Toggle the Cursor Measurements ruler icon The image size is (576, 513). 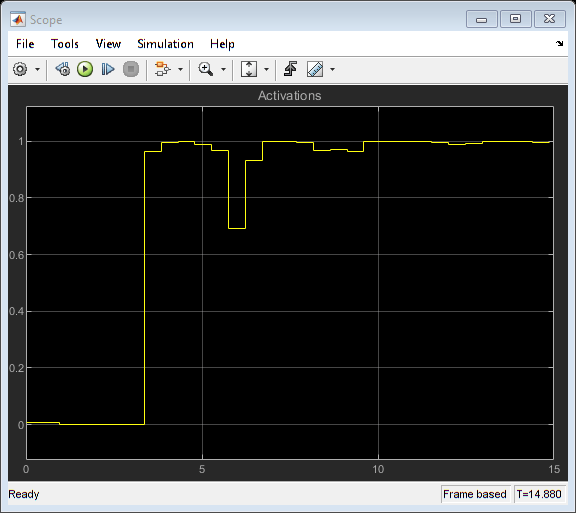tap(315, 69)
